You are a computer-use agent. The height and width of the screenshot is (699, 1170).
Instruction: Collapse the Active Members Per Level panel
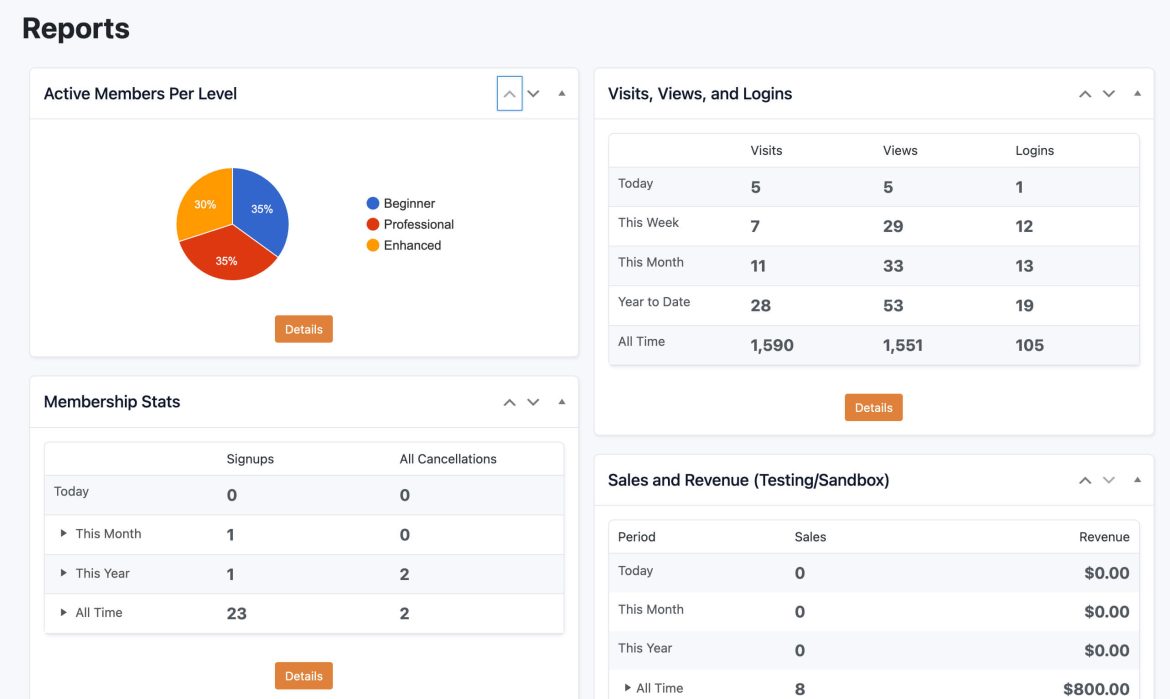[561, 92]
